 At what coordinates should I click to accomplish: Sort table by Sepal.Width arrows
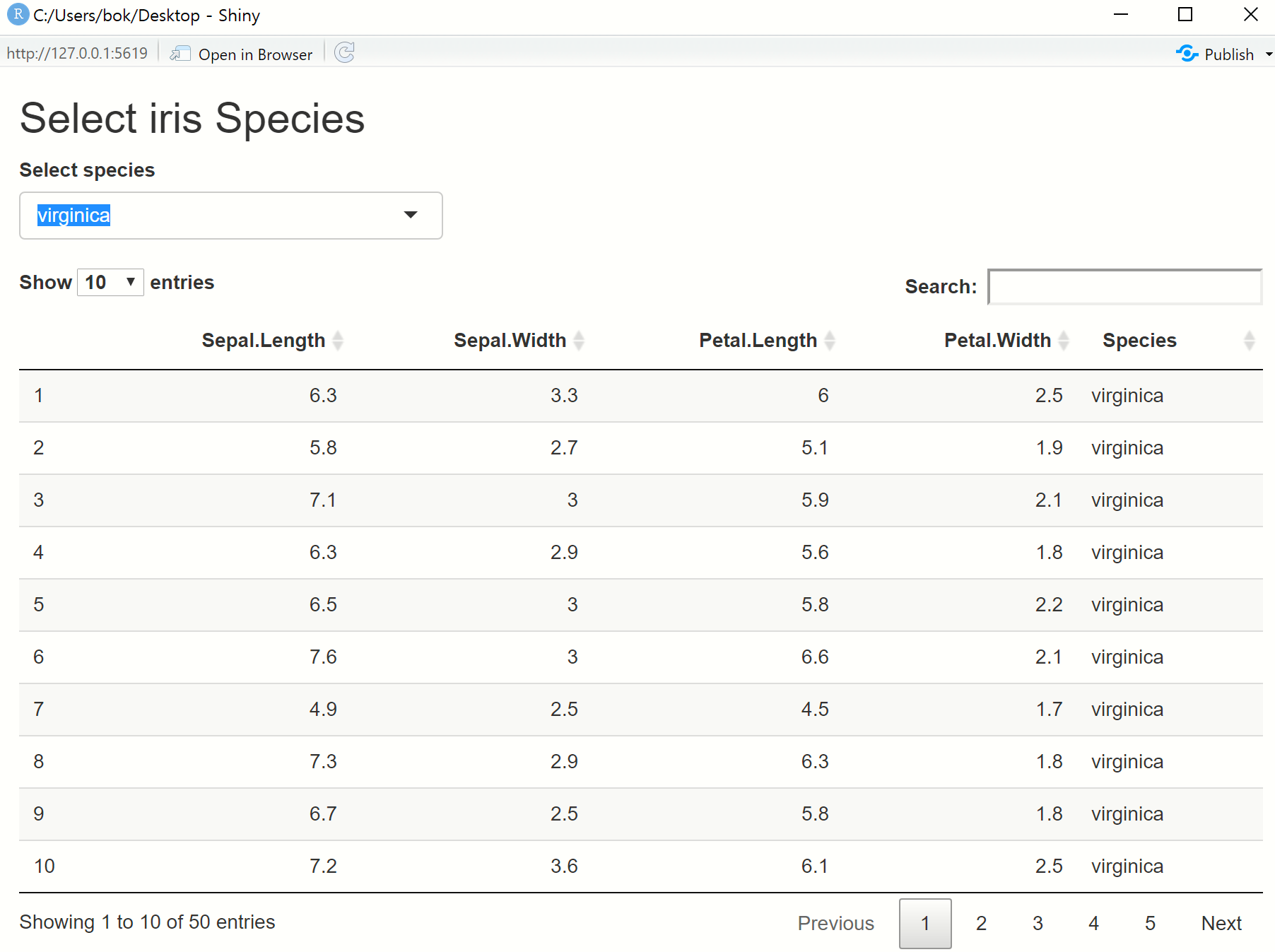(579, 341)
